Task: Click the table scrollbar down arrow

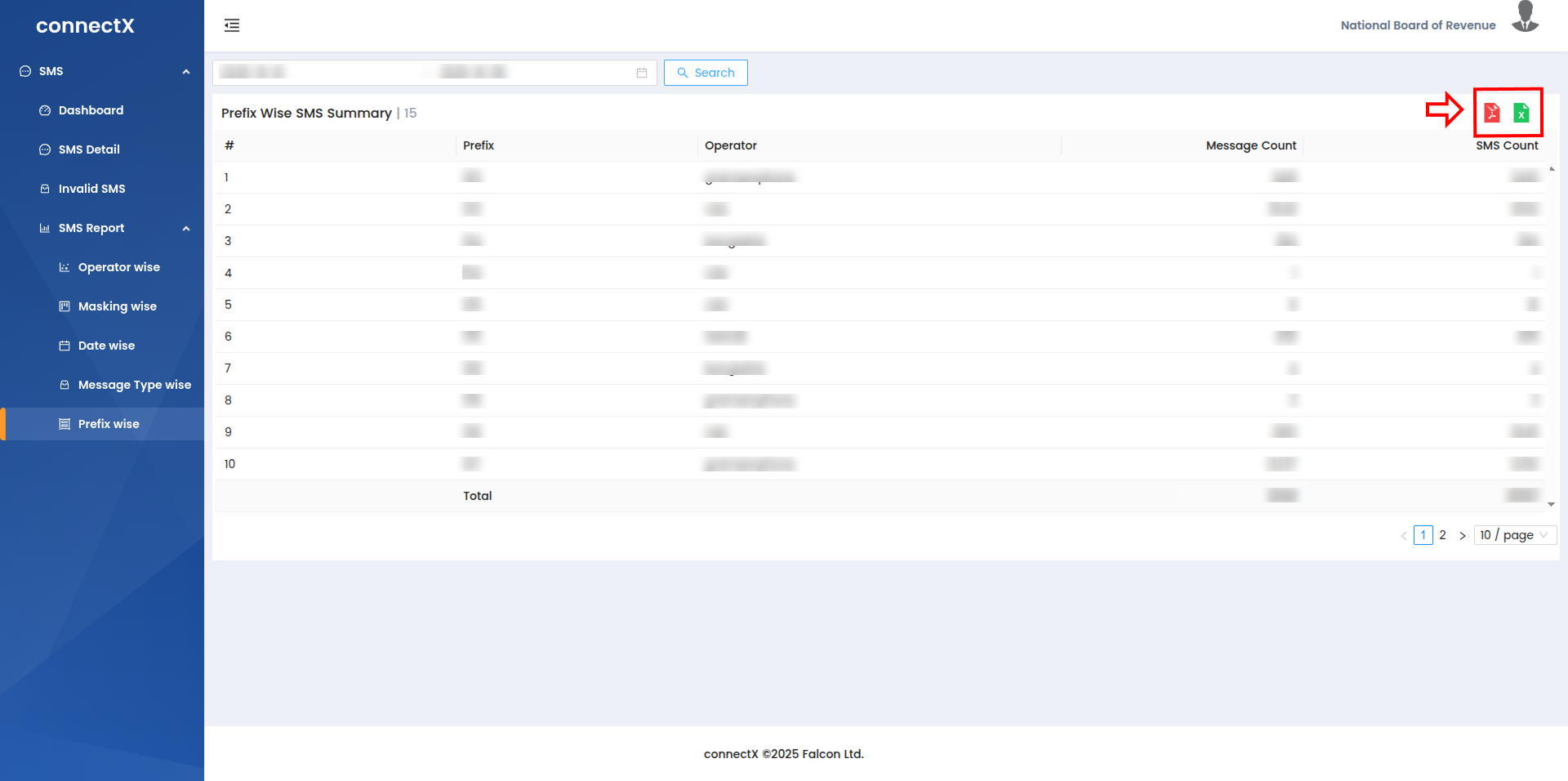Action: (1551, 505)
